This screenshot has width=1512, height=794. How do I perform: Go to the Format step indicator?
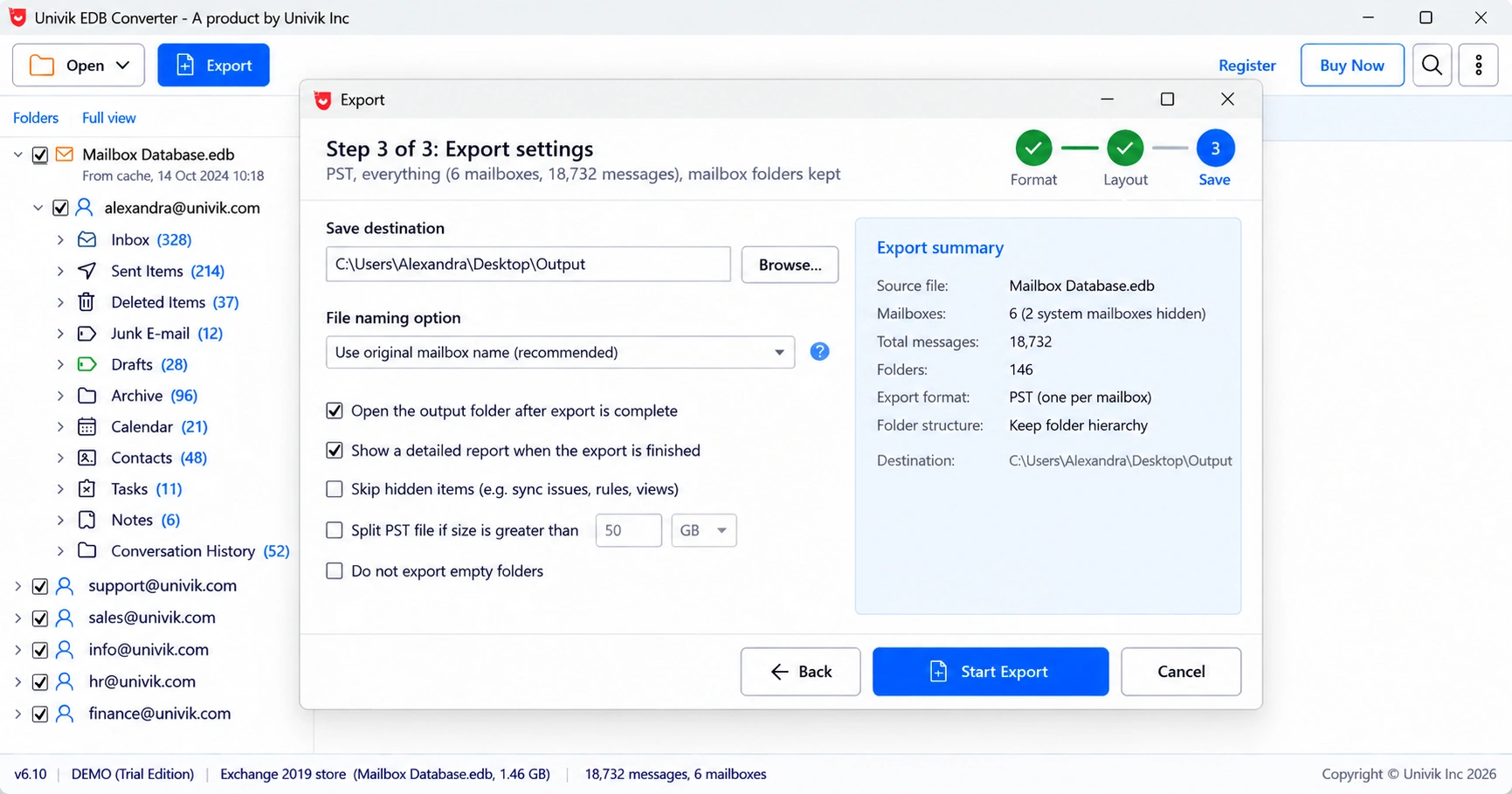coord(1033,148)
